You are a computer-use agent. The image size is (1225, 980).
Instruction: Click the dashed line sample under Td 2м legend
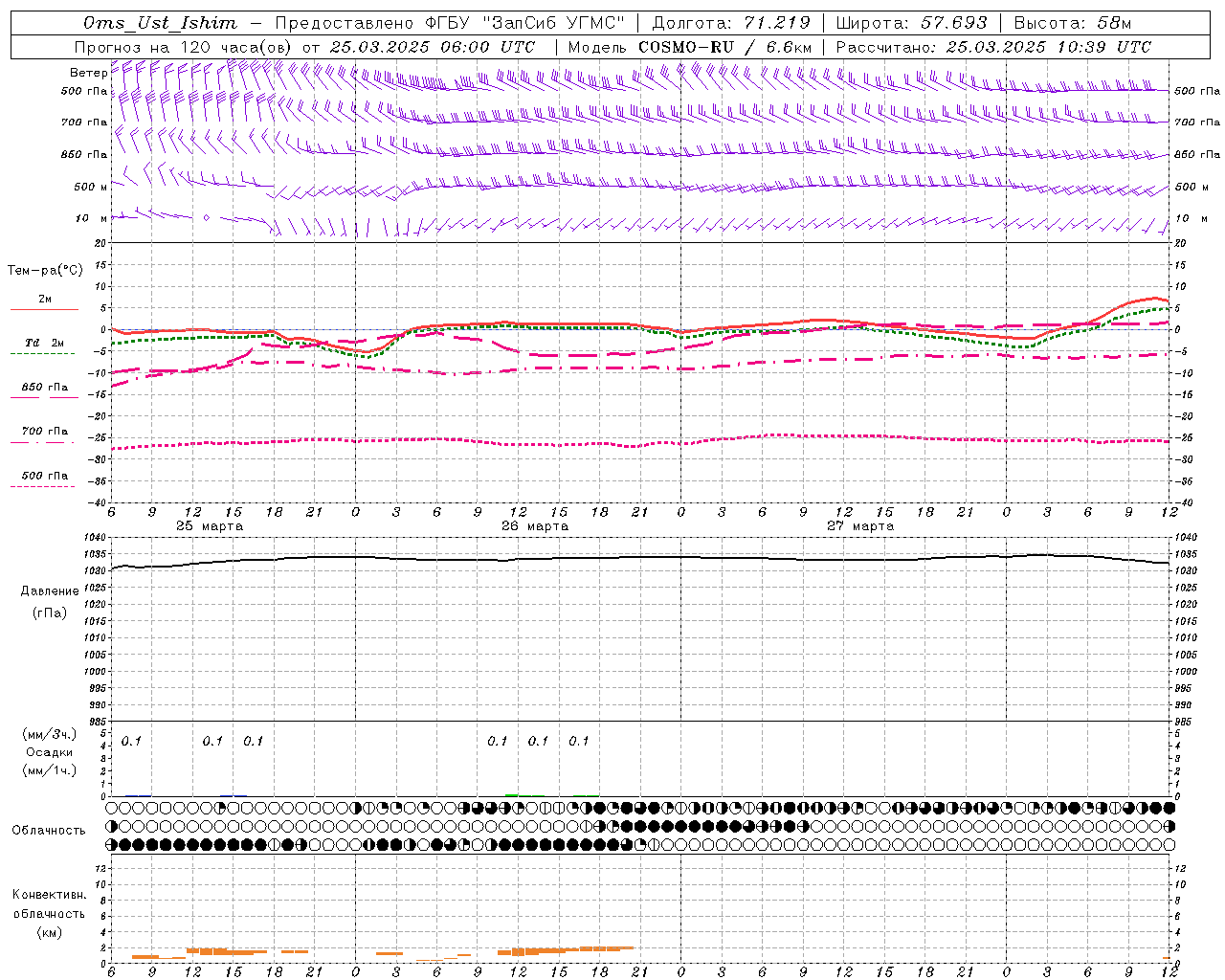[42, 353]
